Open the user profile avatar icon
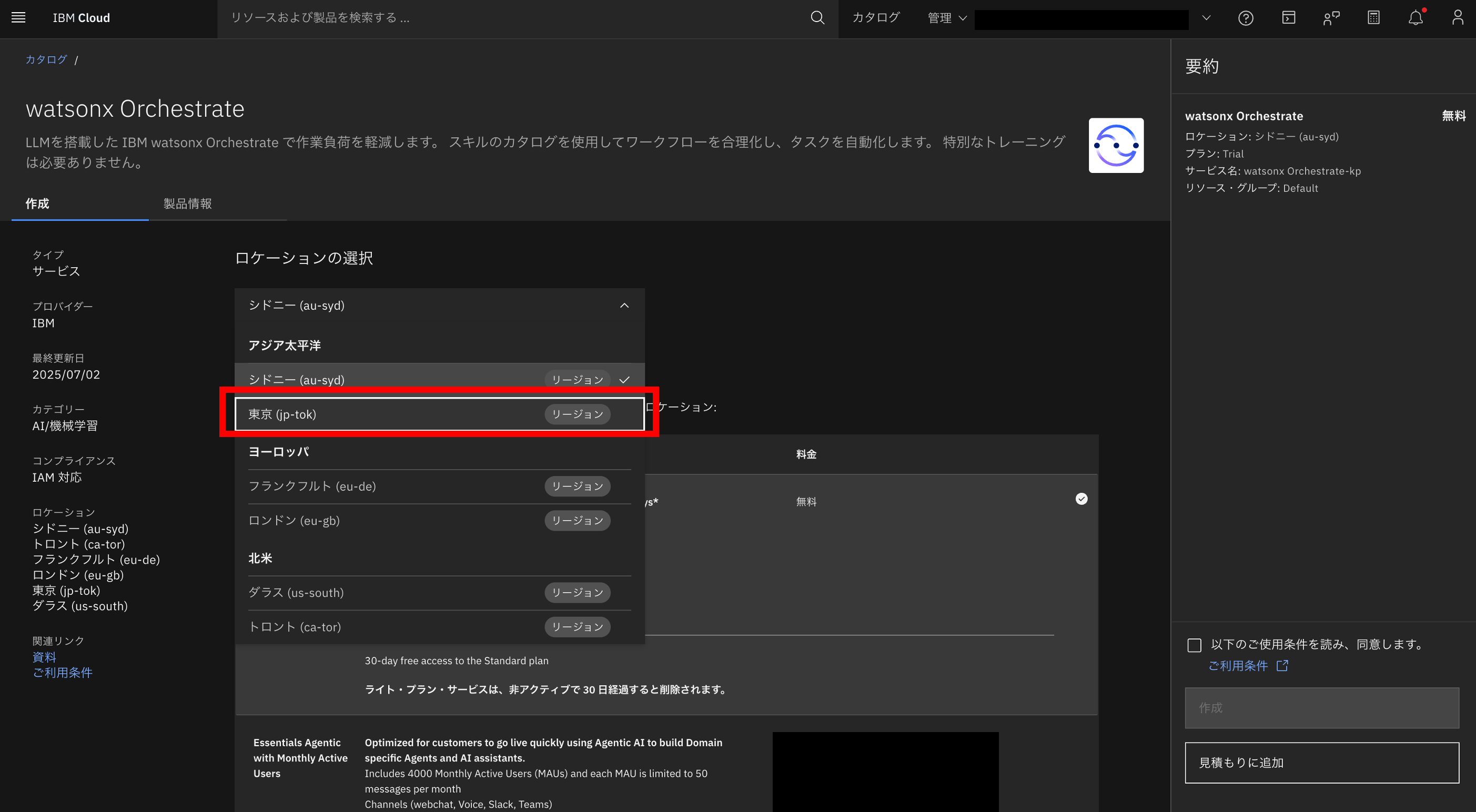 coord(1457,18)
